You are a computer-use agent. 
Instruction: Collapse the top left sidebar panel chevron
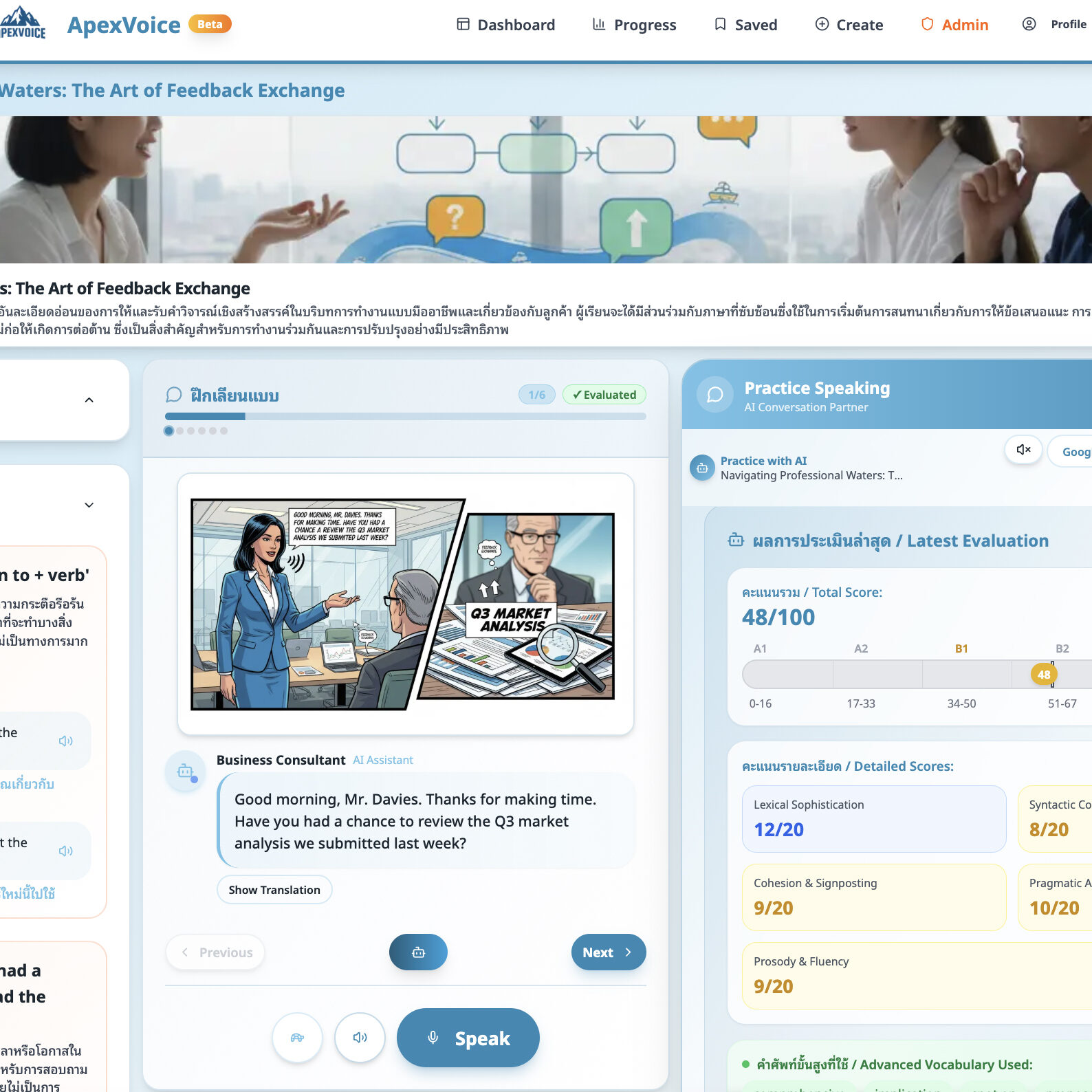[x=89, y=400]
